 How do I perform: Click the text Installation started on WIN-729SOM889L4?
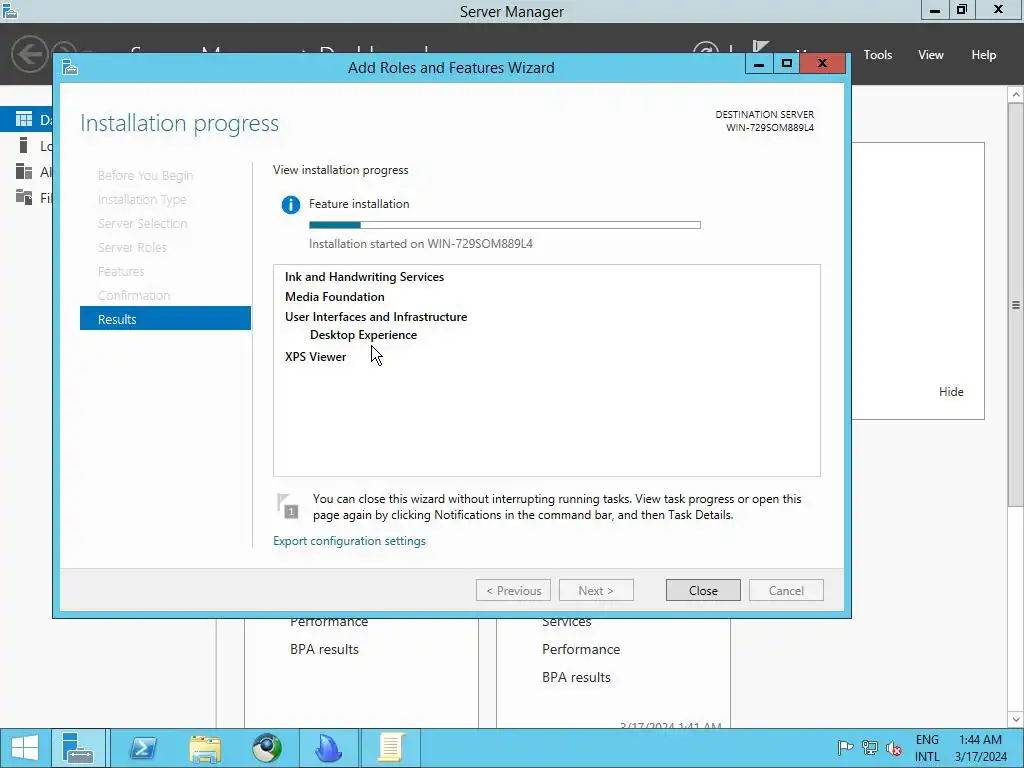tap(421, 244)
